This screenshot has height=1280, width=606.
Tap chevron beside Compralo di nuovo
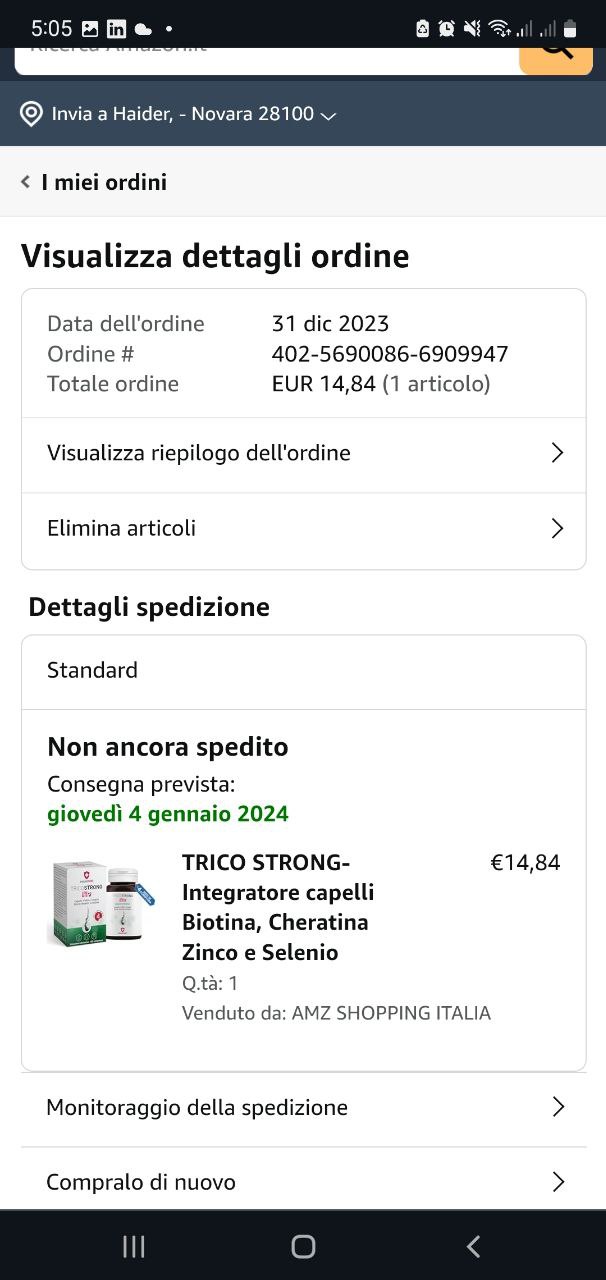coord(558,1182)
